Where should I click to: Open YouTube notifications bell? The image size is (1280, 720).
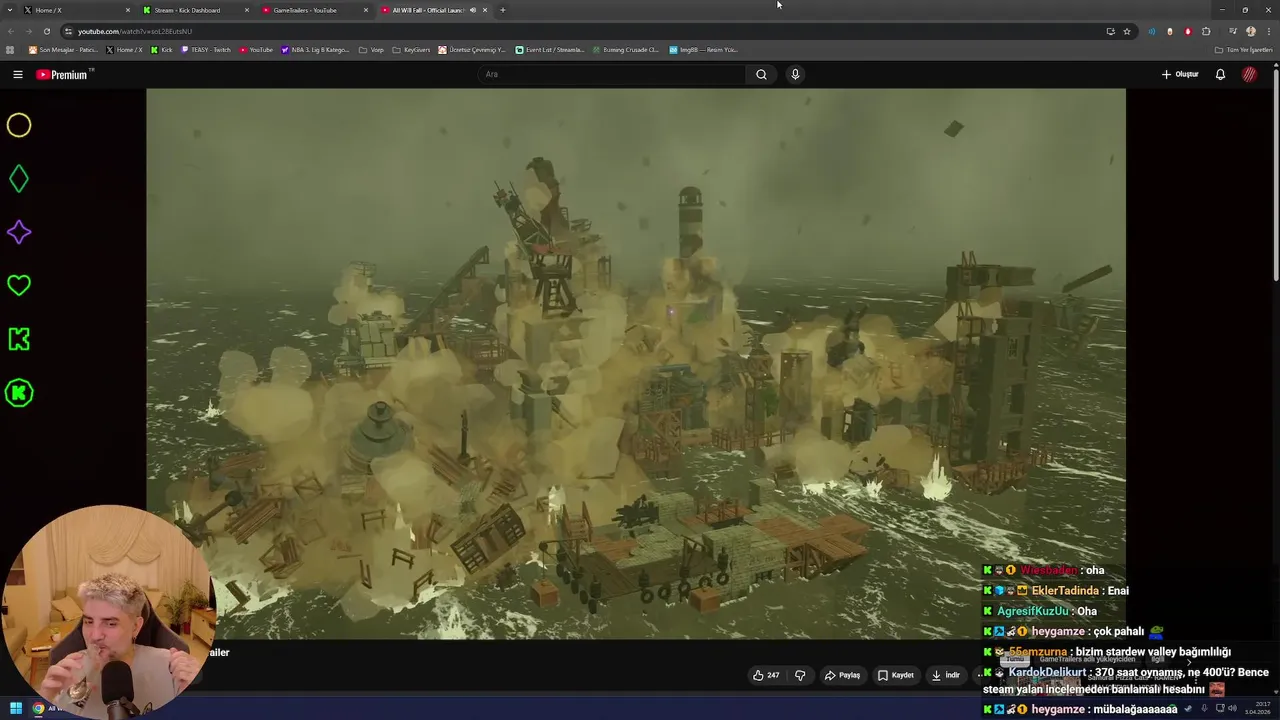pos(1220,74)
